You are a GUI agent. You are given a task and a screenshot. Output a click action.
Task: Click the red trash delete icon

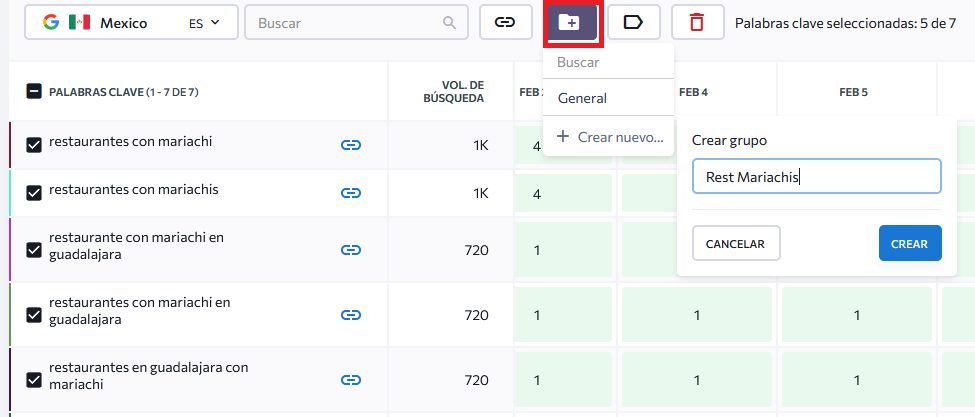point(696,22)
